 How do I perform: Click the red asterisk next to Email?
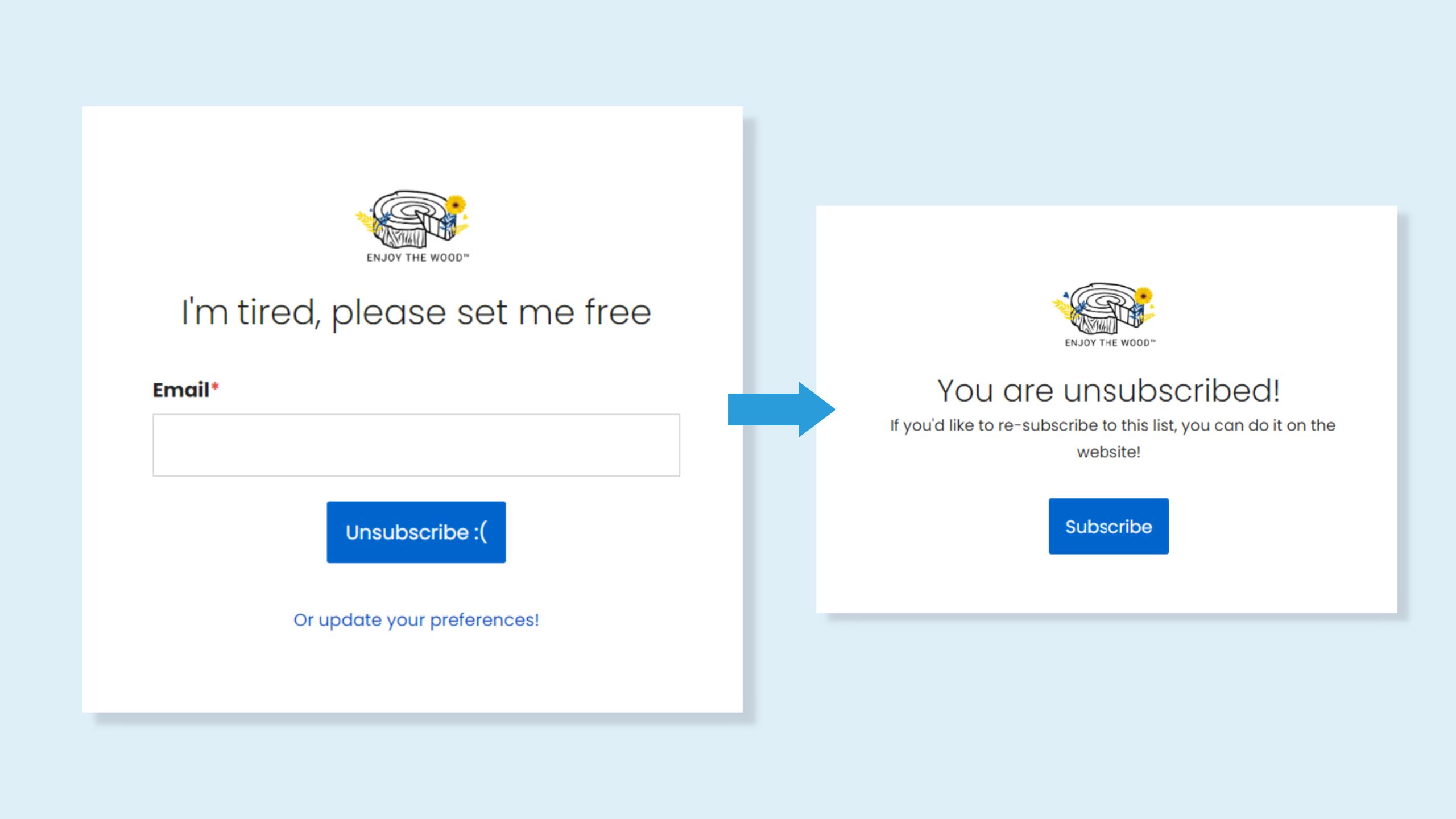coord(216,388)
